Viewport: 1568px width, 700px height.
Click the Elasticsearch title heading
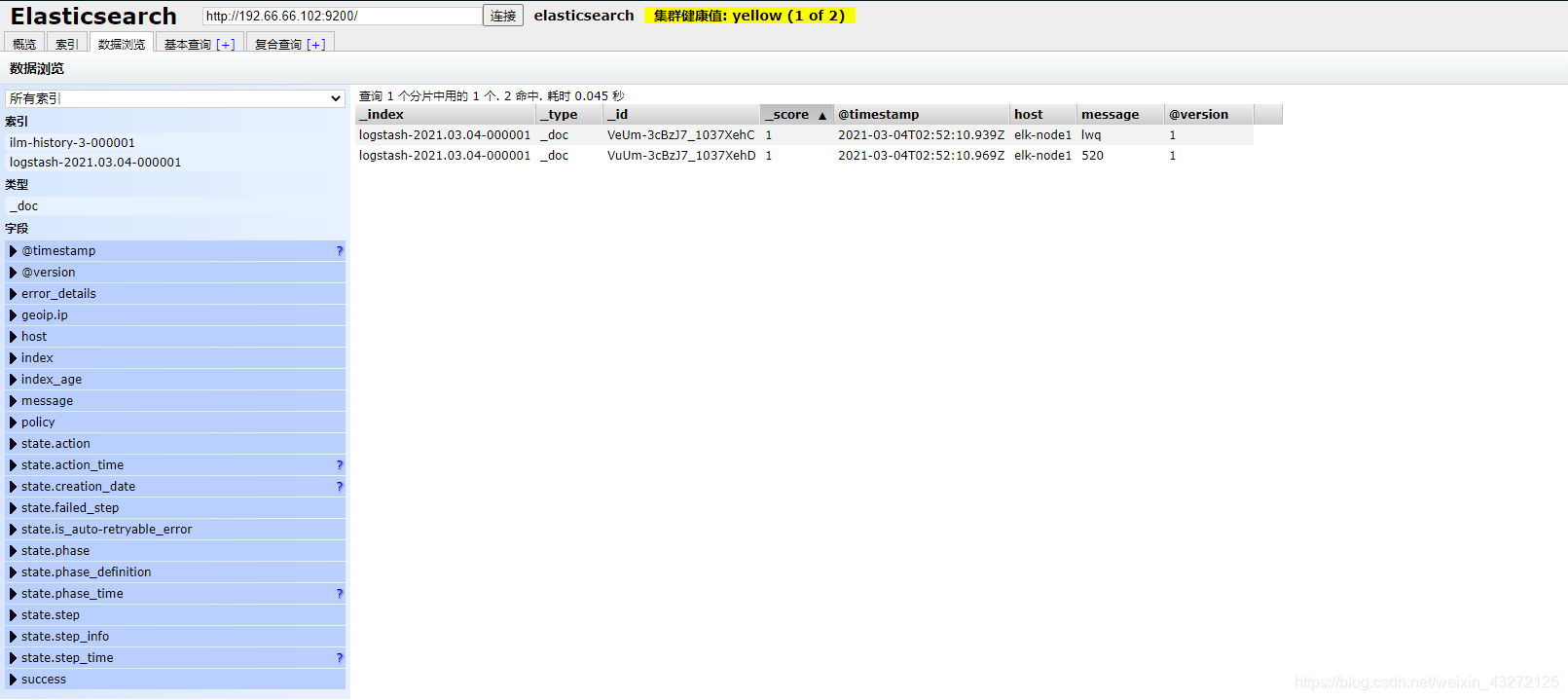[x=93, y=17]
